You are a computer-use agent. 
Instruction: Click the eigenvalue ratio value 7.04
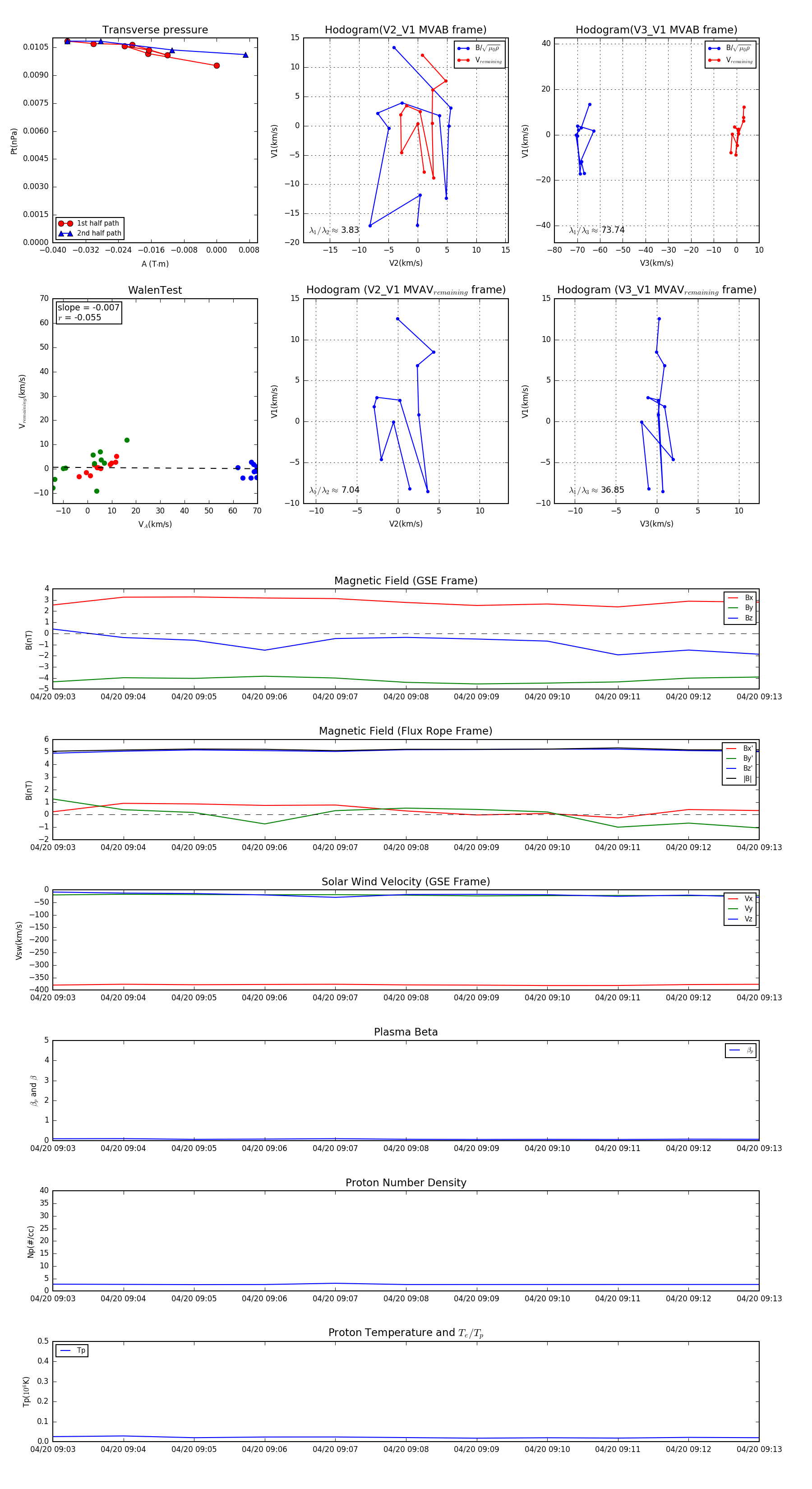(350, 490)
